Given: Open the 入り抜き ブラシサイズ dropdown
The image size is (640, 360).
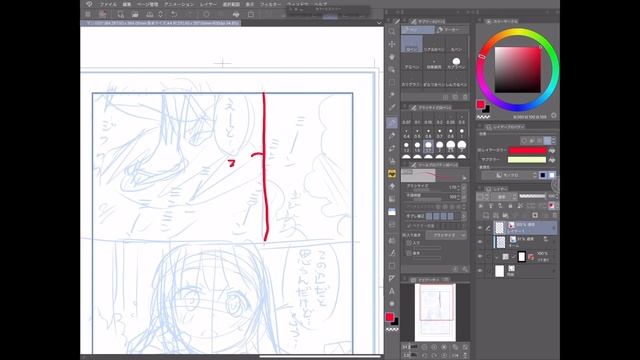Looking at the screenshot, I should point(446,236).
